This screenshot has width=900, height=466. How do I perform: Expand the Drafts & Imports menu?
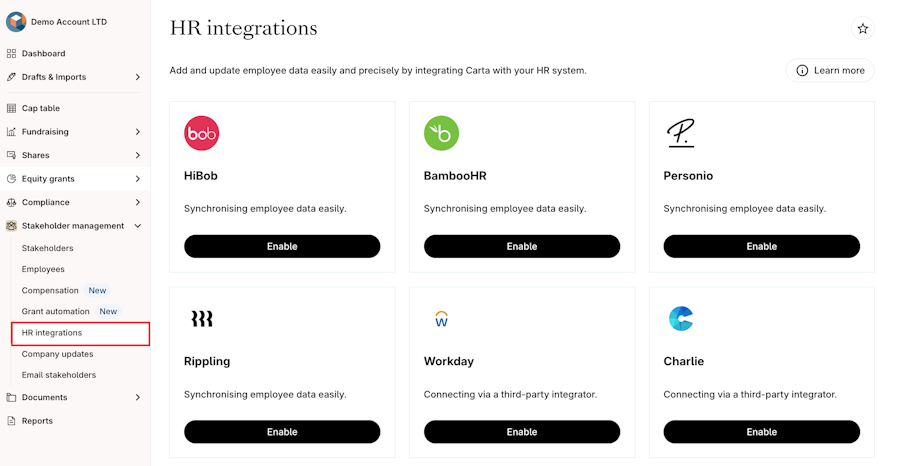pos(138,77)
